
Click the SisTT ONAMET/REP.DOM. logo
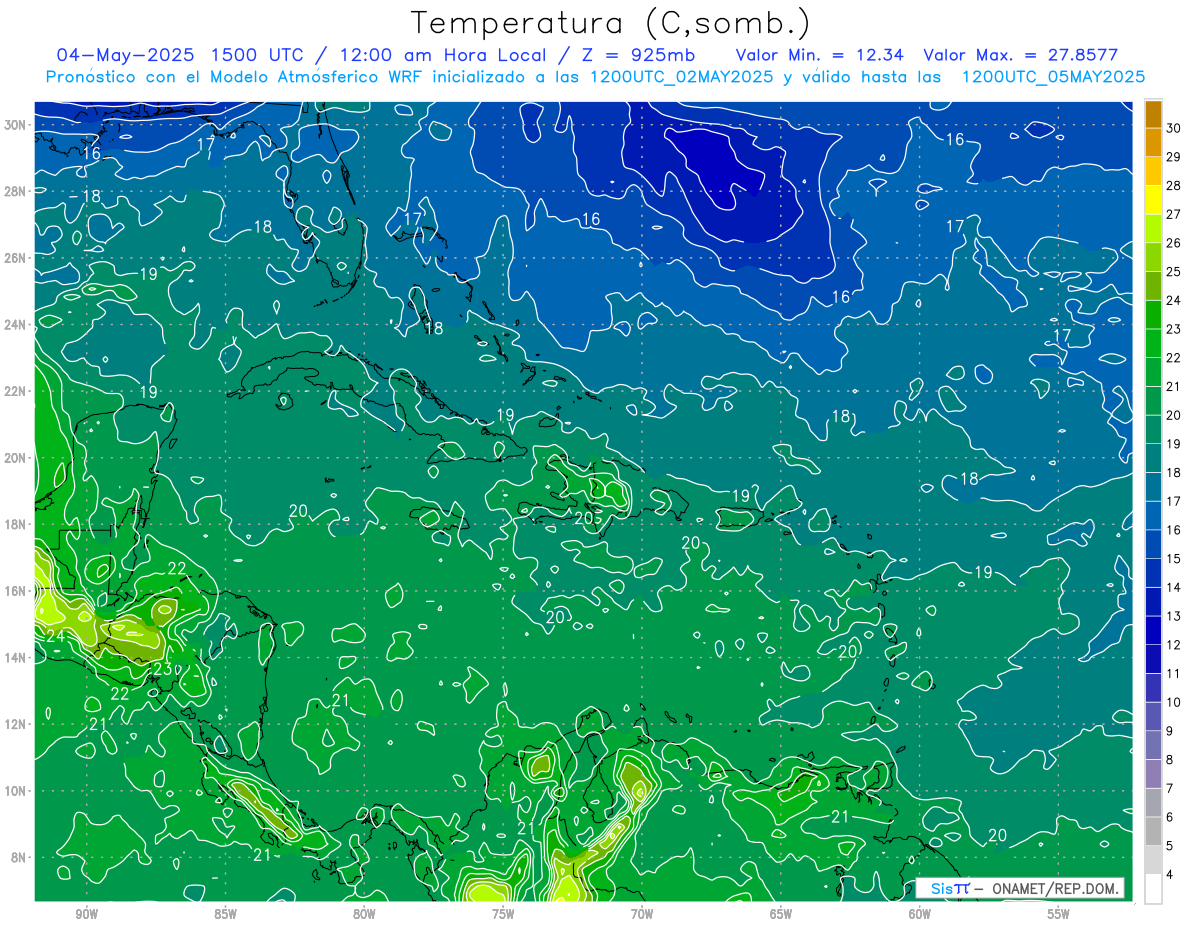pos(1019,888)
